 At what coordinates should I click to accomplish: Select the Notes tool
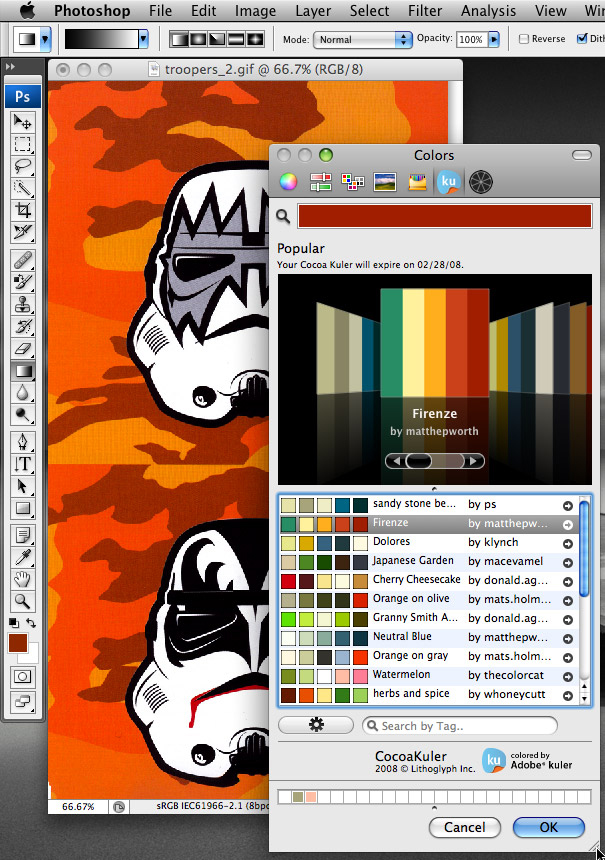point(22,535)
